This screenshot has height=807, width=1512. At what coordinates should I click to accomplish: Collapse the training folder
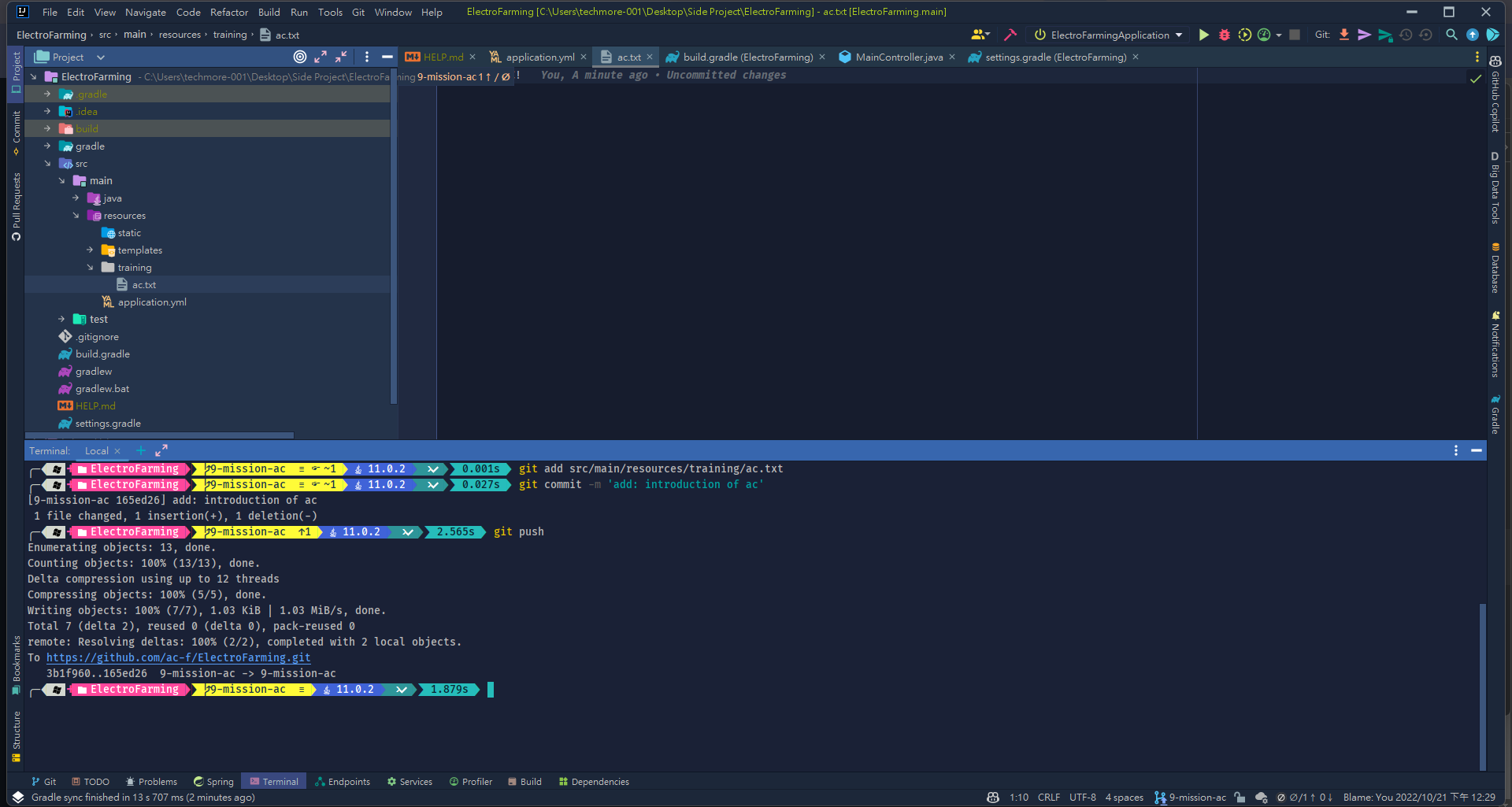[90, 268]
